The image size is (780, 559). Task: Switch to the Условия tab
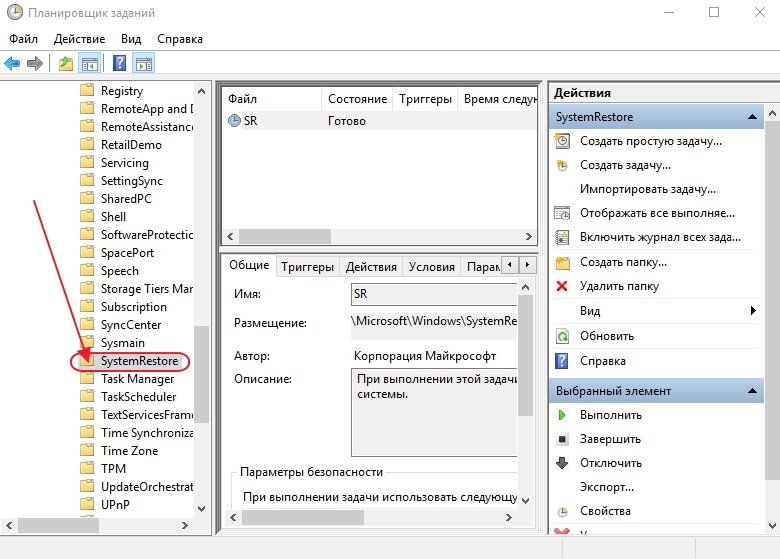coord(431,267)
